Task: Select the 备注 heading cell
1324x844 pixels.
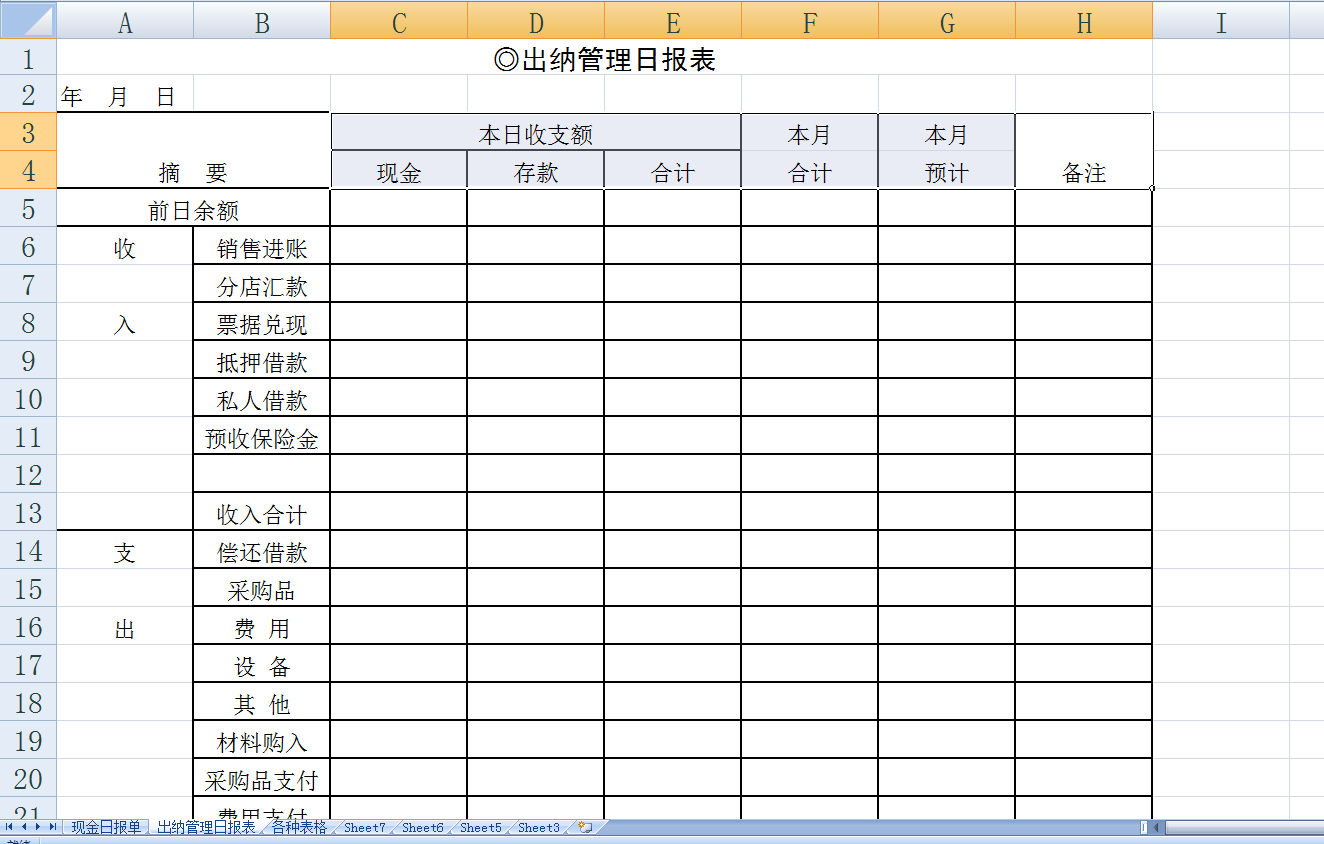Action: (x=1084, y=152)
